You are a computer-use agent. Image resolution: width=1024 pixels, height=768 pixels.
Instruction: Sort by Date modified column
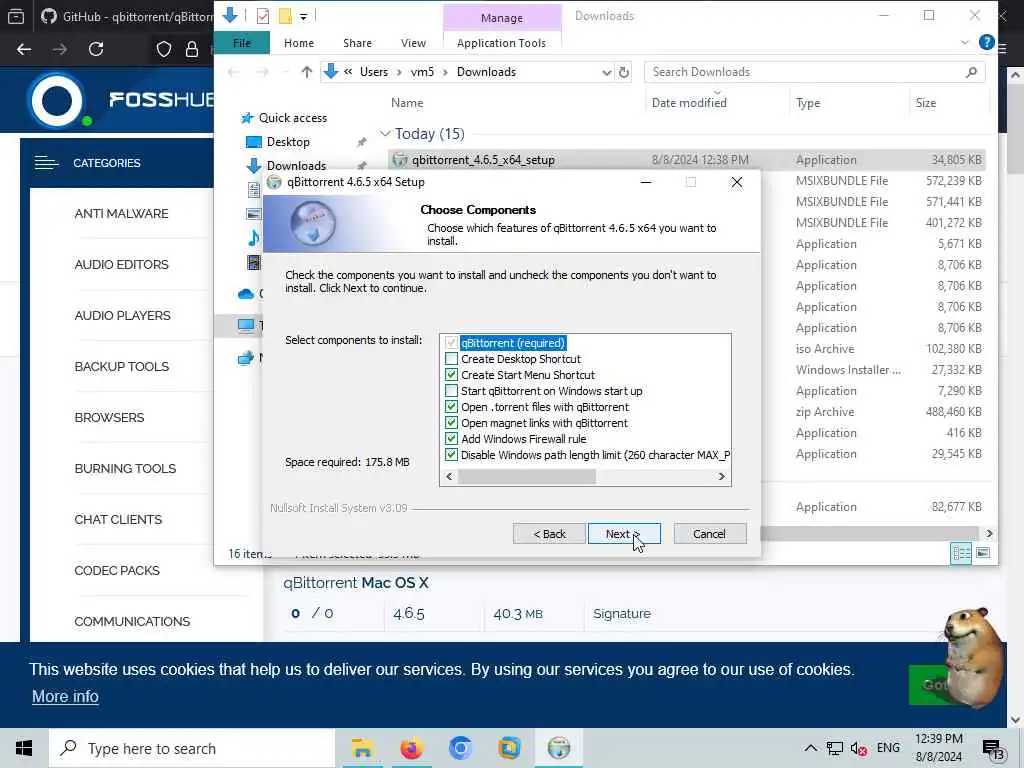(689, 103)
